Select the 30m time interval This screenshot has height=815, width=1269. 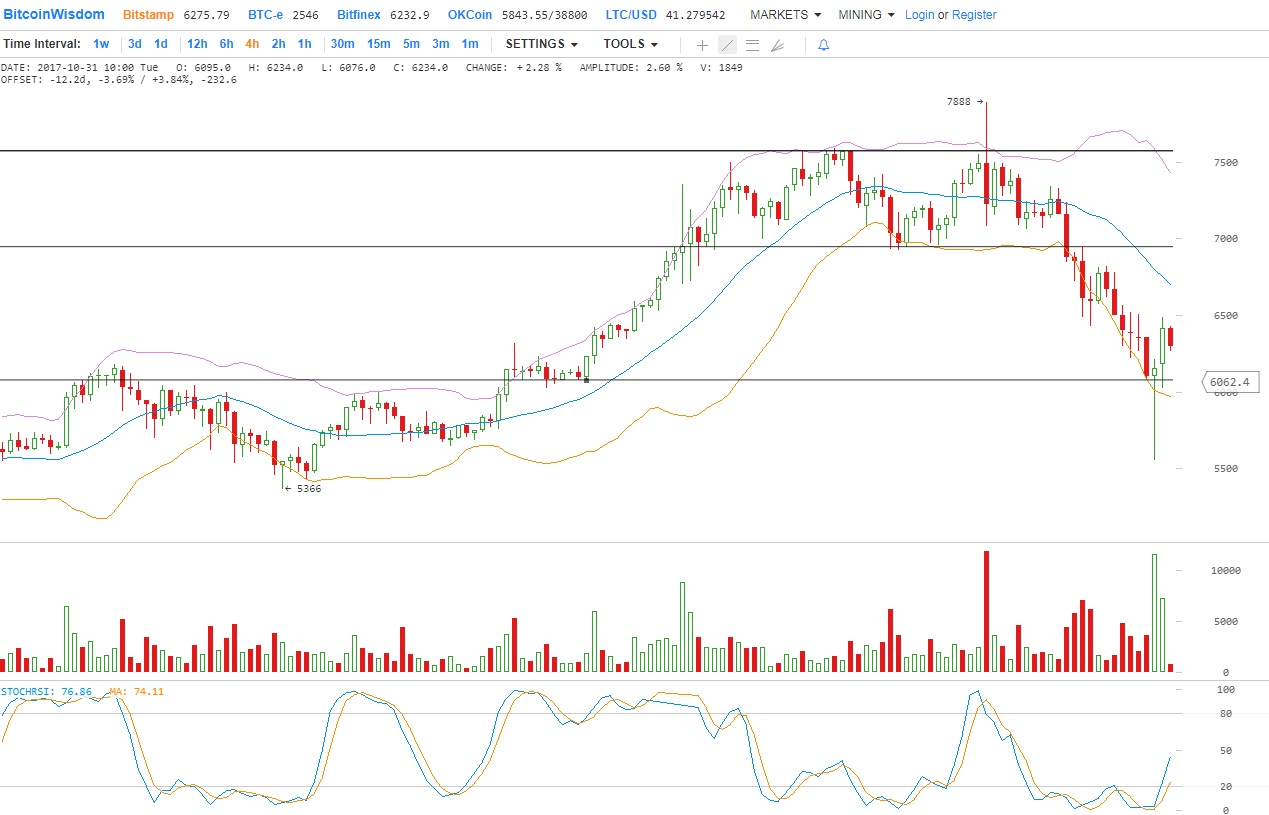[x=342, y=44]
